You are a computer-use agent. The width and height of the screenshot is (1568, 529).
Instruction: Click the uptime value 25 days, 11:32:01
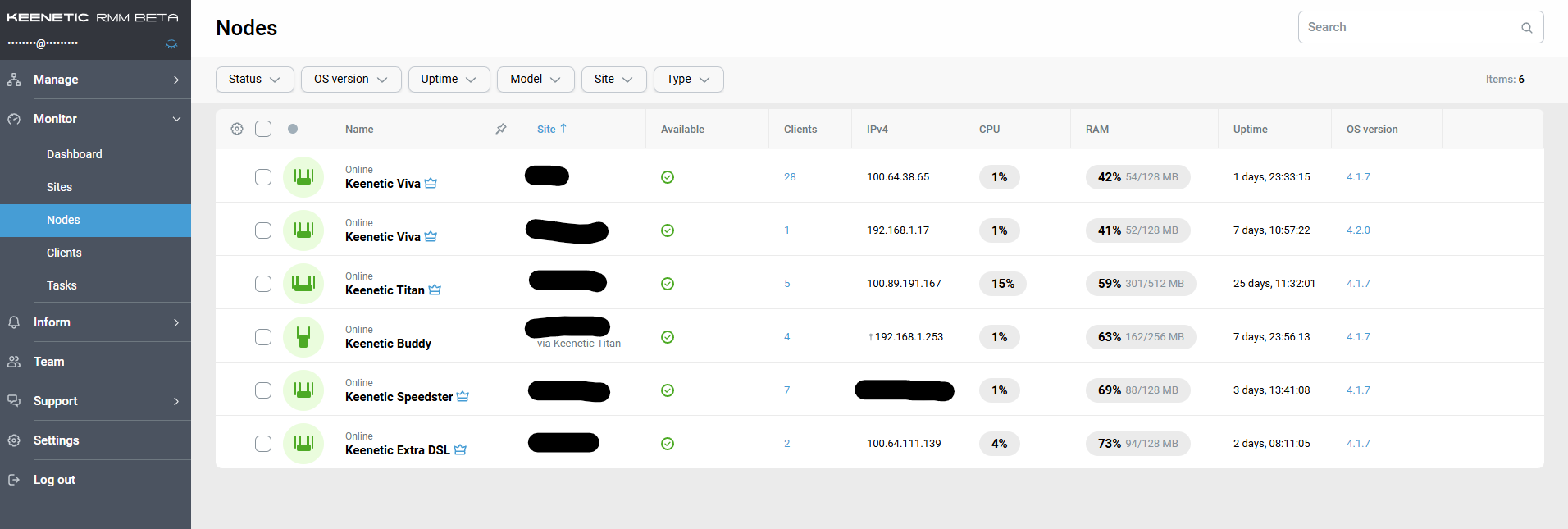[x=1274, y=284]
